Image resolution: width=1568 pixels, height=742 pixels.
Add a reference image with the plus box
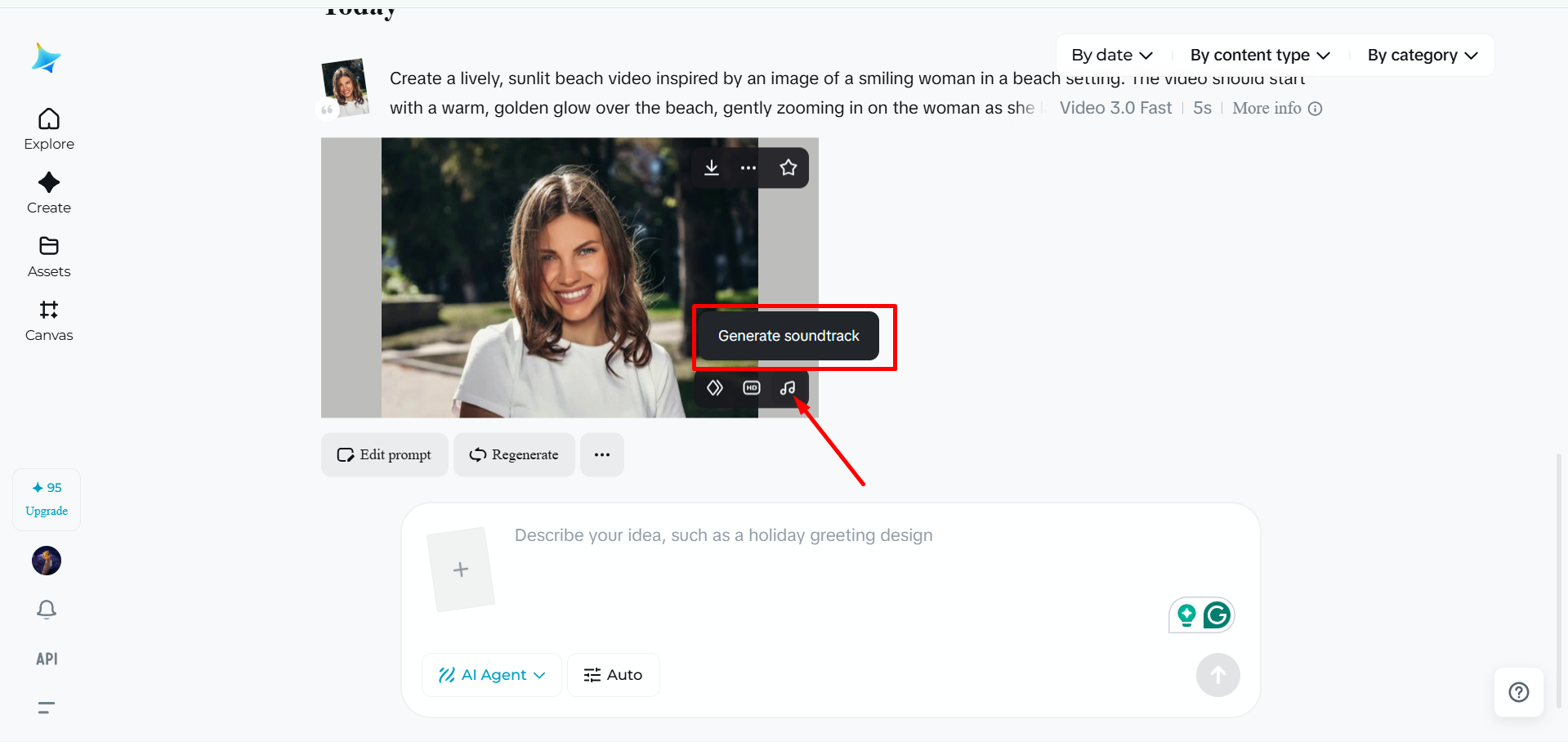tap(461, 570)
